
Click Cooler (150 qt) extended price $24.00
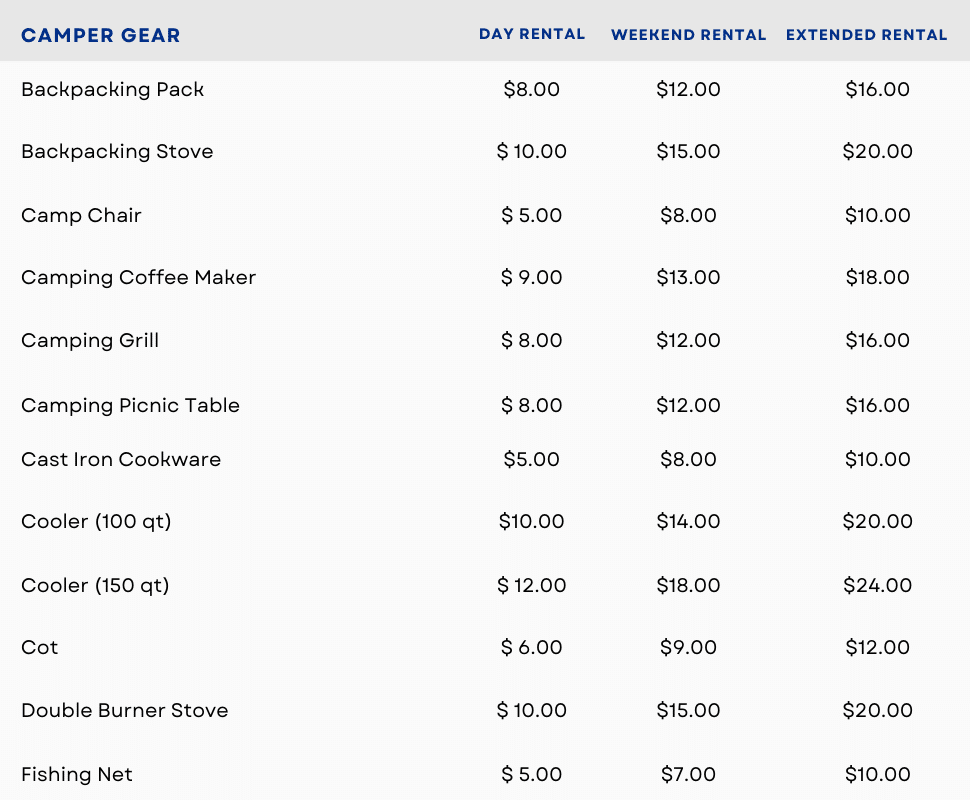(x=877, y=585)
